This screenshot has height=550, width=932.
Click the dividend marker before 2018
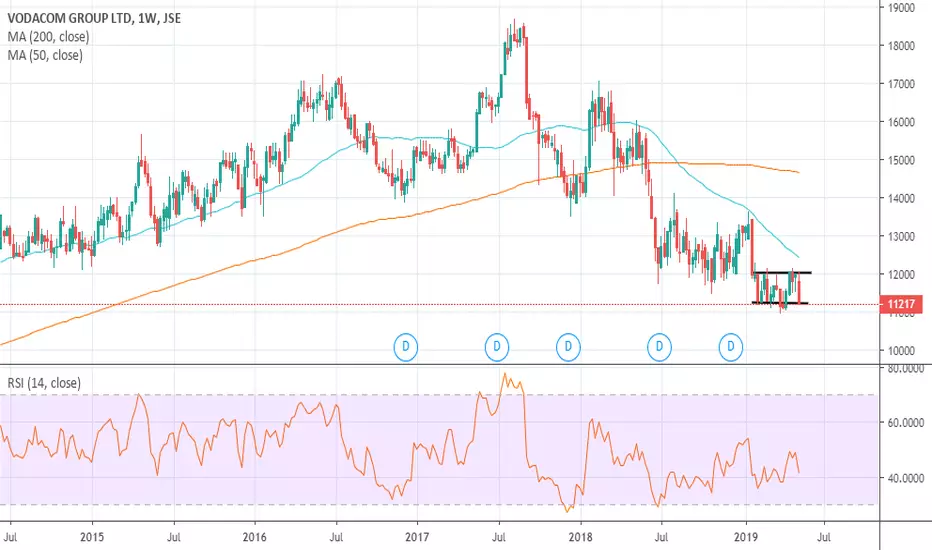(x=568, y=347)
